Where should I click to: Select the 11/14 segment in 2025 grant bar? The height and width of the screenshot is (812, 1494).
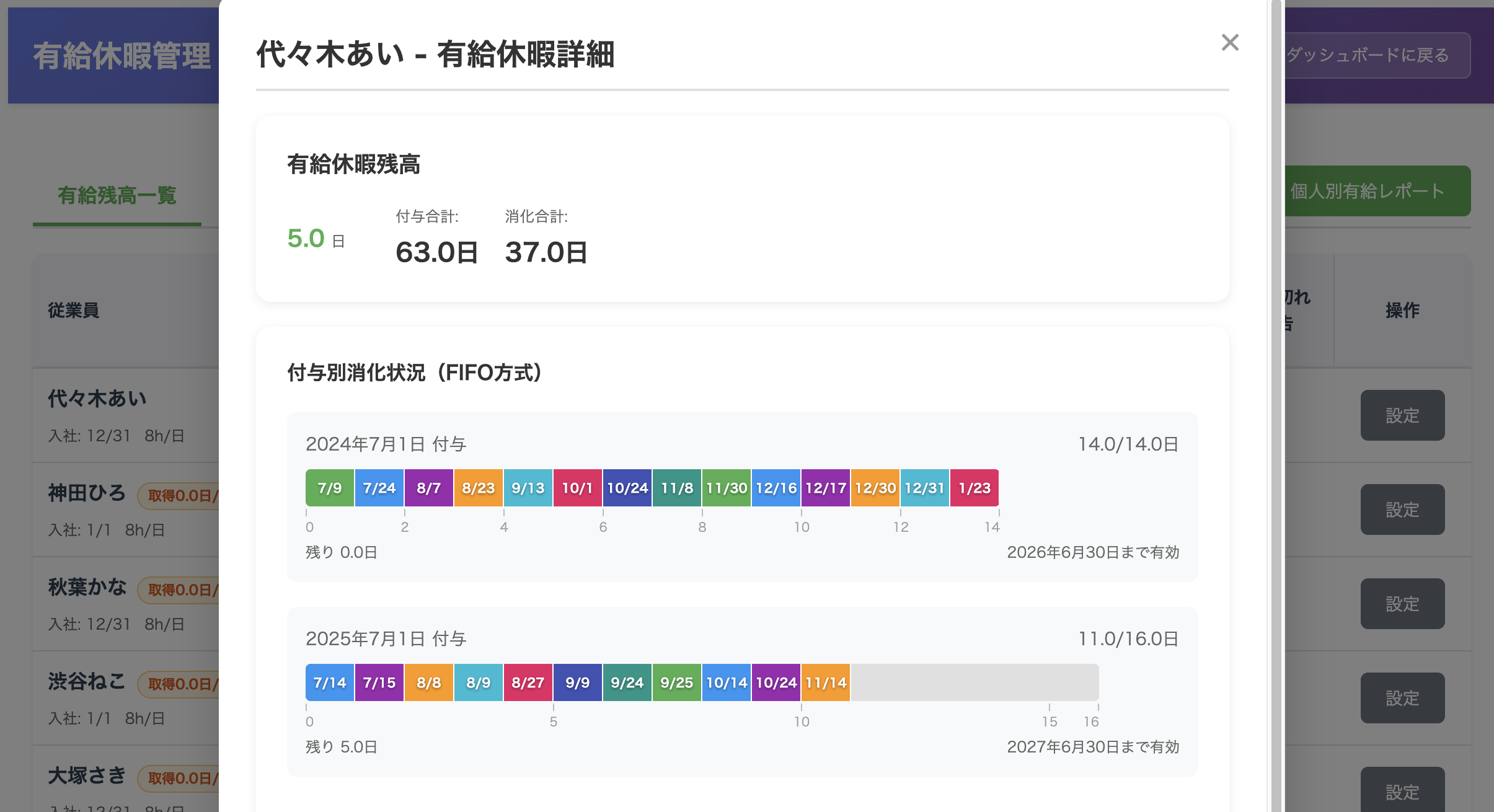pos(826,682)
